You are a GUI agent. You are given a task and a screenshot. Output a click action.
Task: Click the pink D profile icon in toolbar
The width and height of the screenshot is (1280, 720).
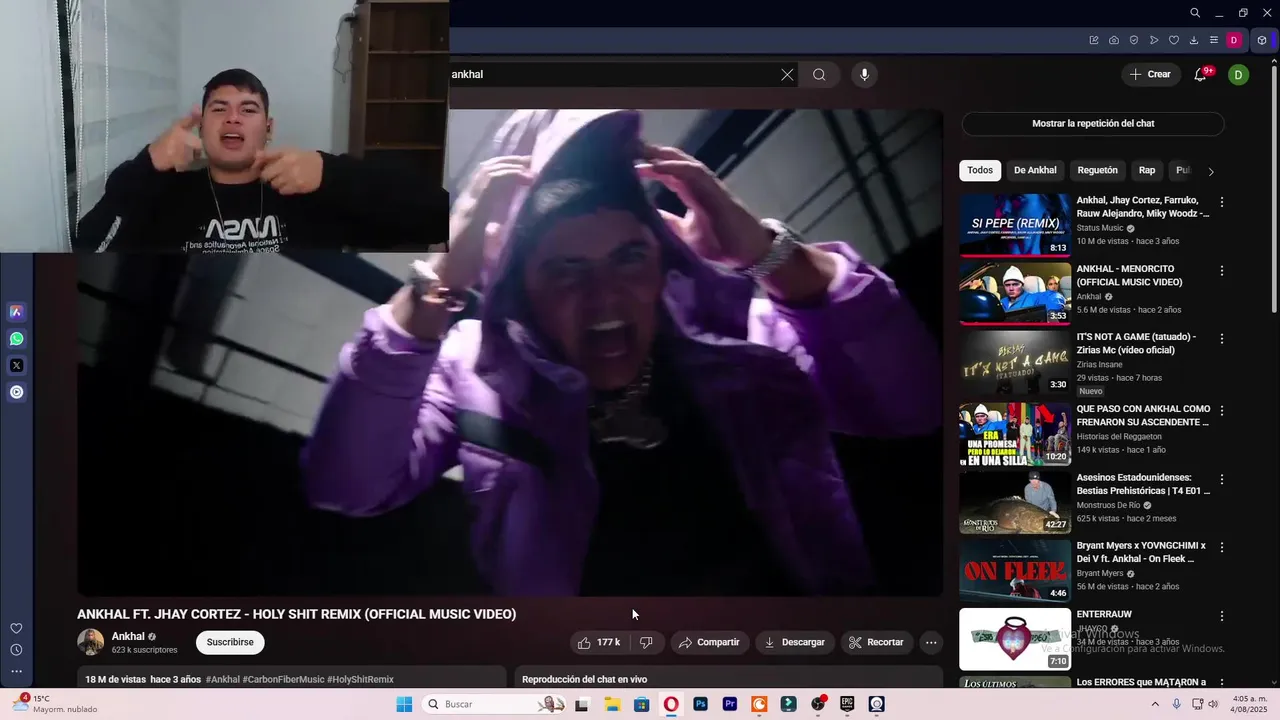click(x=1234, y=40)
